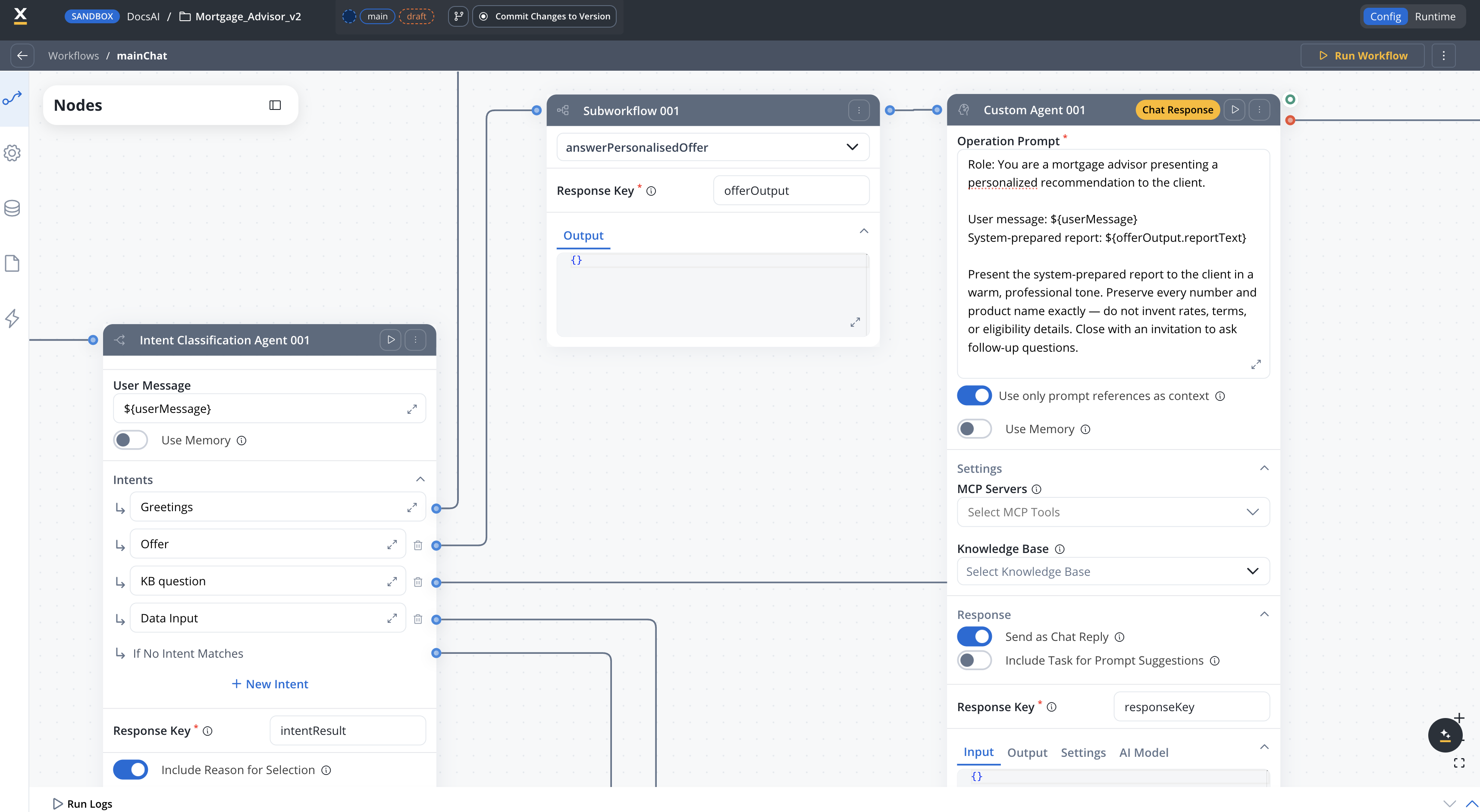1480x812 pixels.
Task: Expand Operation Prompt editor with expand arrows
Action: point(1256,364)
